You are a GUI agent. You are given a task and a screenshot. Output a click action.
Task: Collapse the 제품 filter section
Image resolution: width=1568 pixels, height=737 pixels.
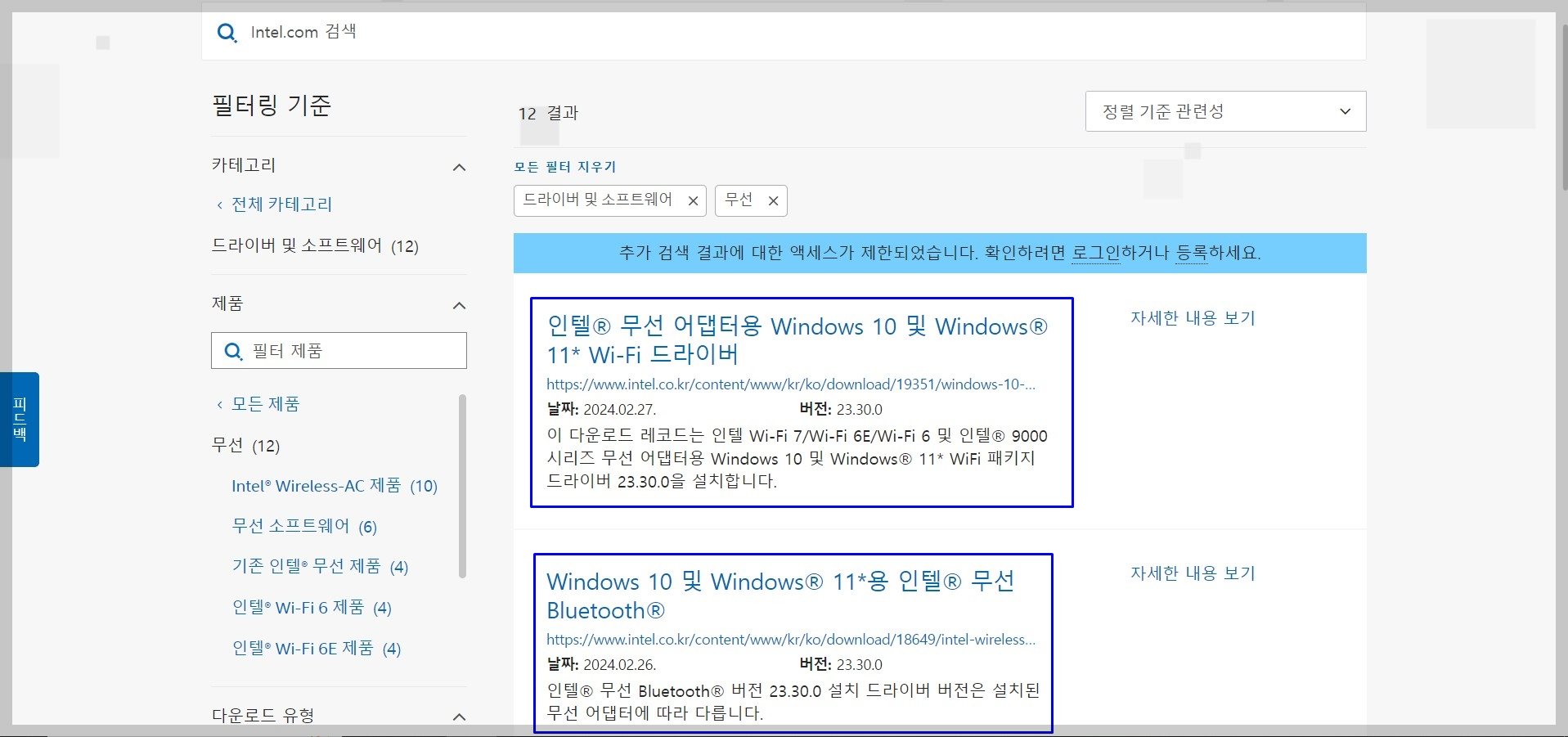click(460, 306)
